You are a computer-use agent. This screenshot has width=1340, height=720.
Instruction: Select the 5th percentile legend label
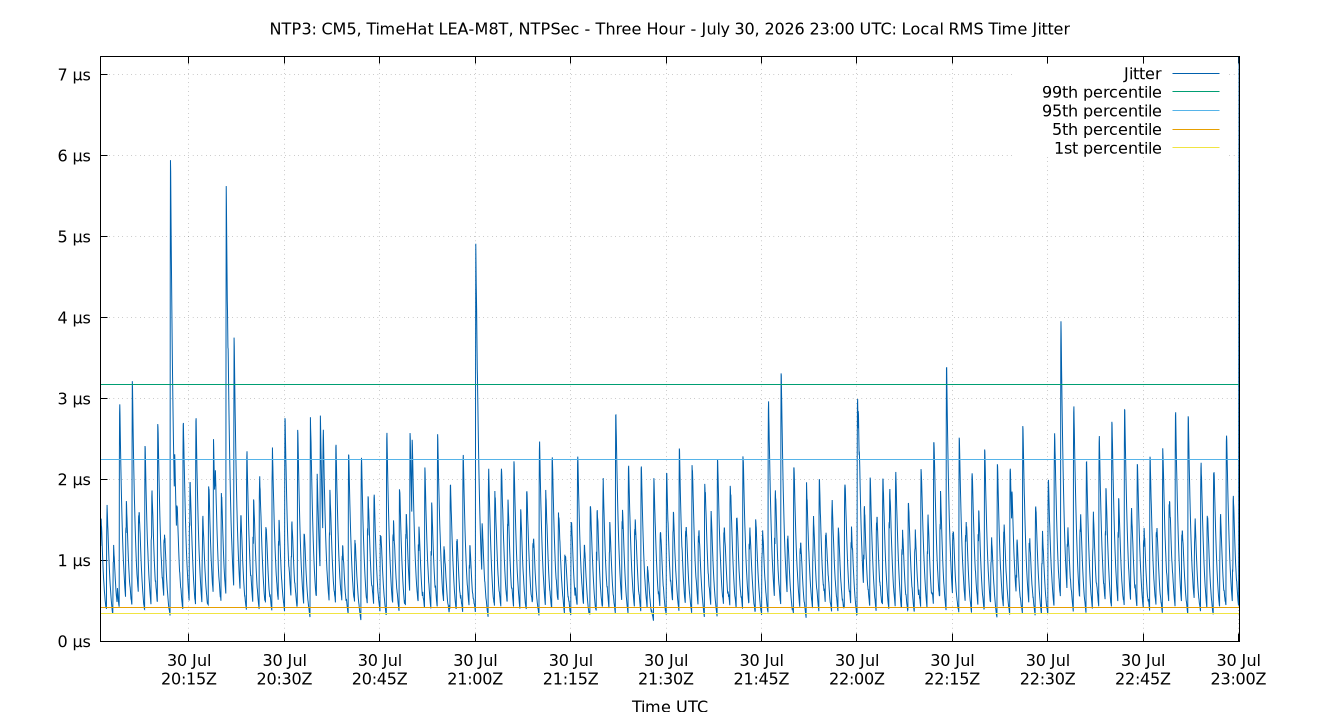(x=1107, y=130)
